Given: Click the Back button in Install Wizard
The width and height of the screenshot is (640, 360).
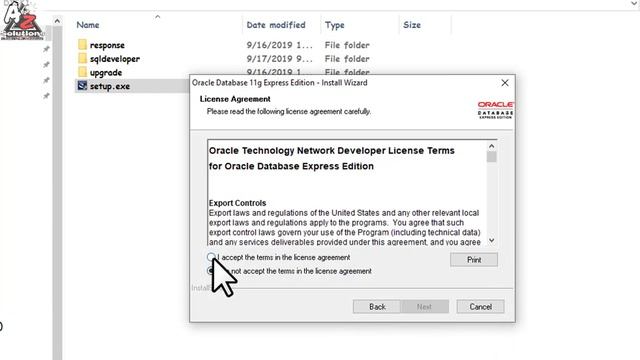Looking at the screenshot, I should pyautogui.click(x=377, y=307).
